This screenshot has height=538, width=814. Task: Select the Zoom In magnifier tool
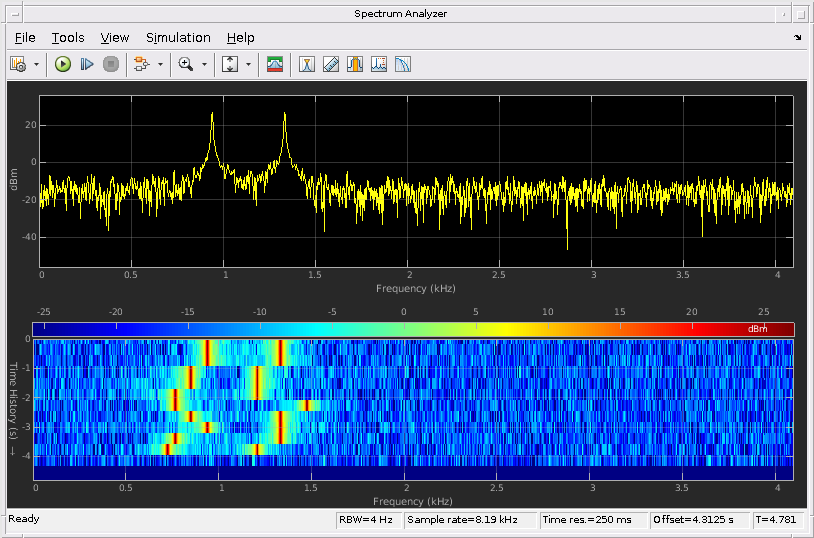pyautogui.click(x=185, y=64)
